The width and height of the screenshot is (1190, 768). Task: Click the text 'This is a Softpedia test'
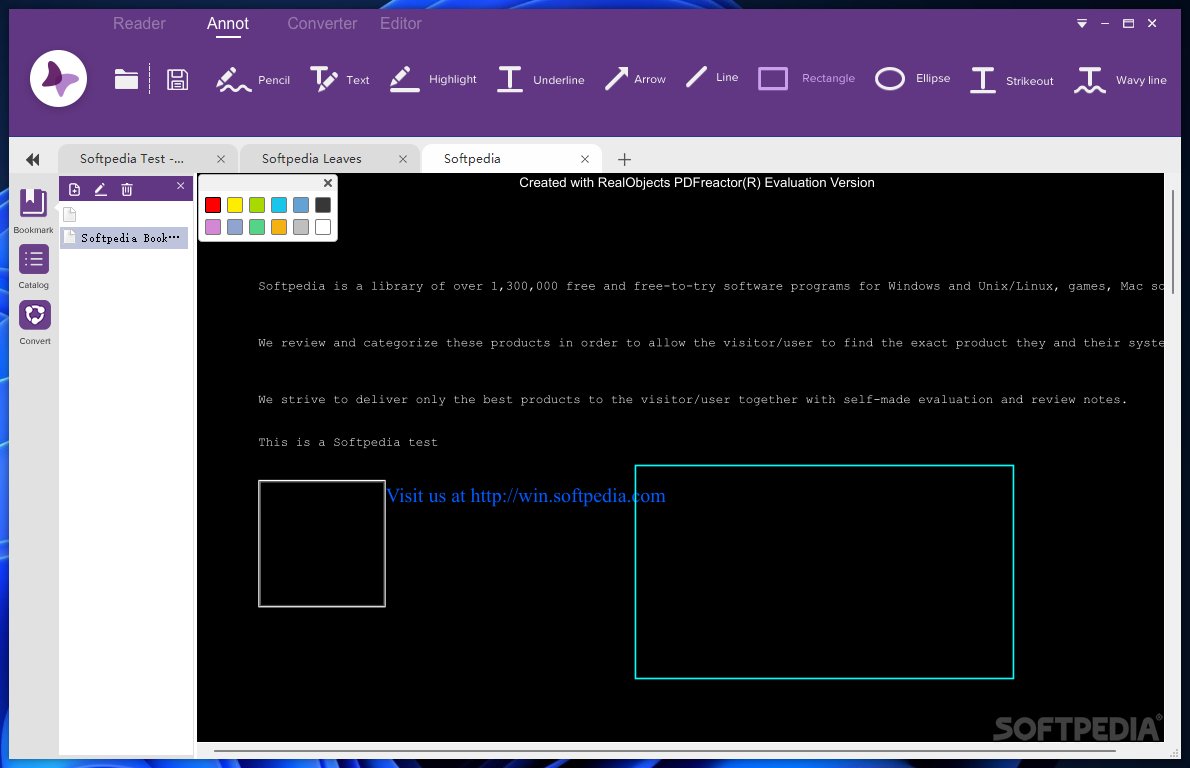348,442
